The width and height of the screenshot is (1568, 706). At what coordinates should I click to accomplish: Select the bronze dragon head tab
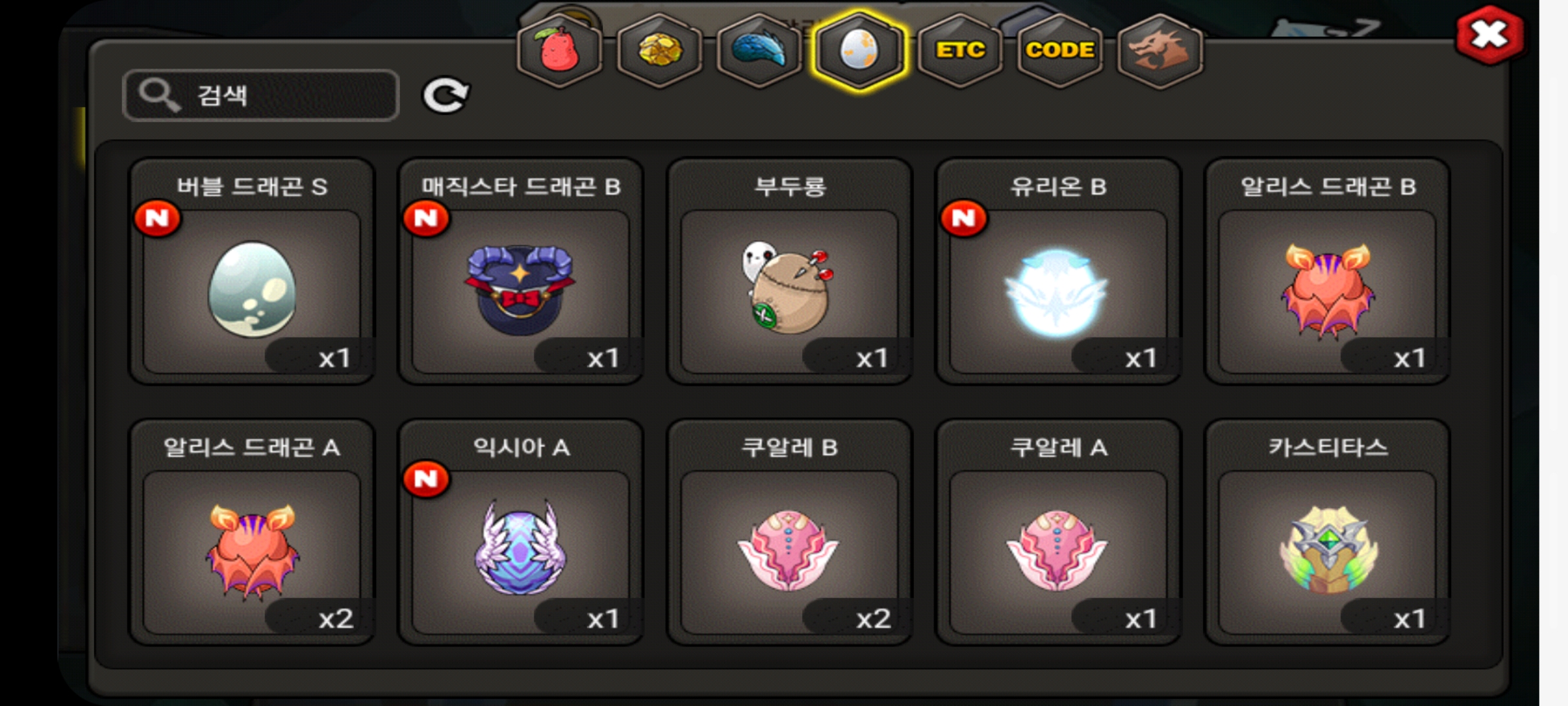pyautogui.click(x=1160, y=50)
